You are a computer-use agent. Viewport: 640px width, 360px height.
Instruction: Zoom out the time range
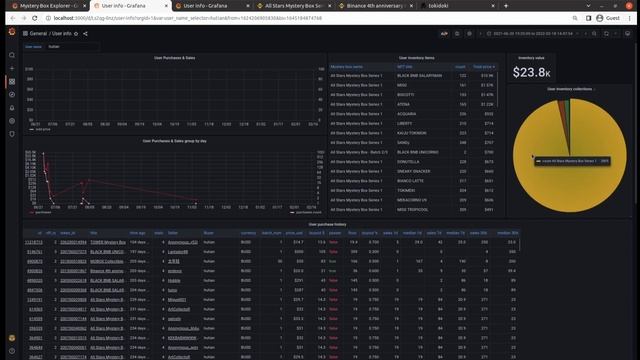(x=594, y=33)
